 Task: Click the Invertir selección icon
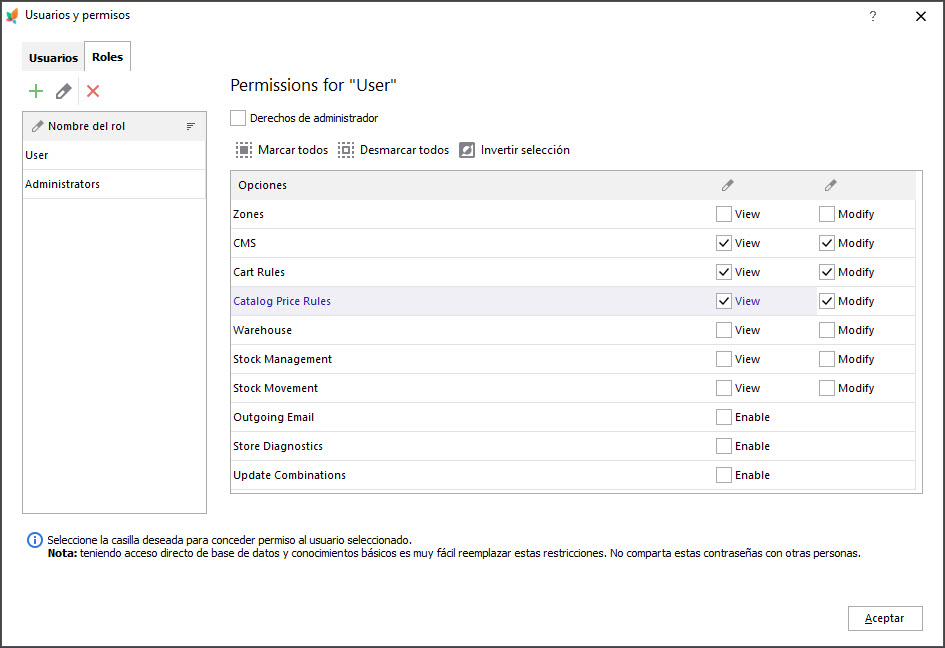coord(467,150)
